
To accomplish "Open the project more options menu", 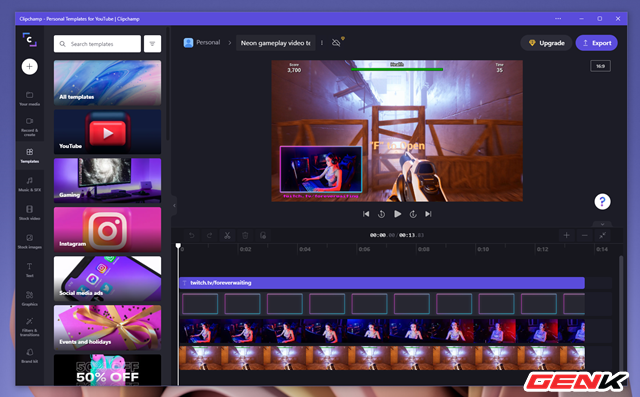I will pyautogui.click(x=322, y=43).
